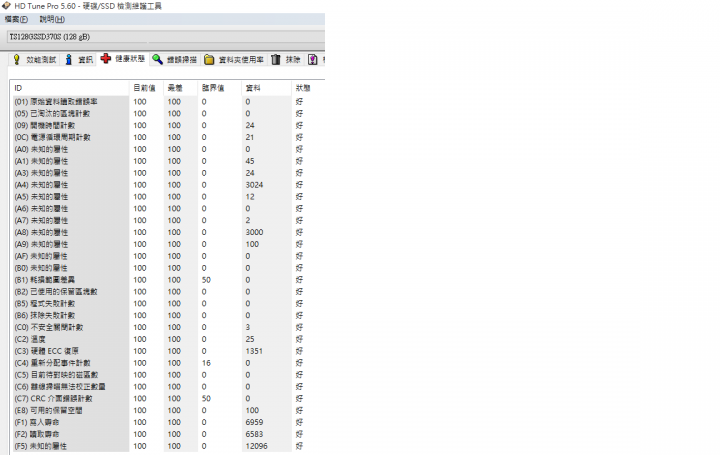Sort by the ID column header
Screen dimensions: 720x455
pyautogui.click(x=70, y=88)
